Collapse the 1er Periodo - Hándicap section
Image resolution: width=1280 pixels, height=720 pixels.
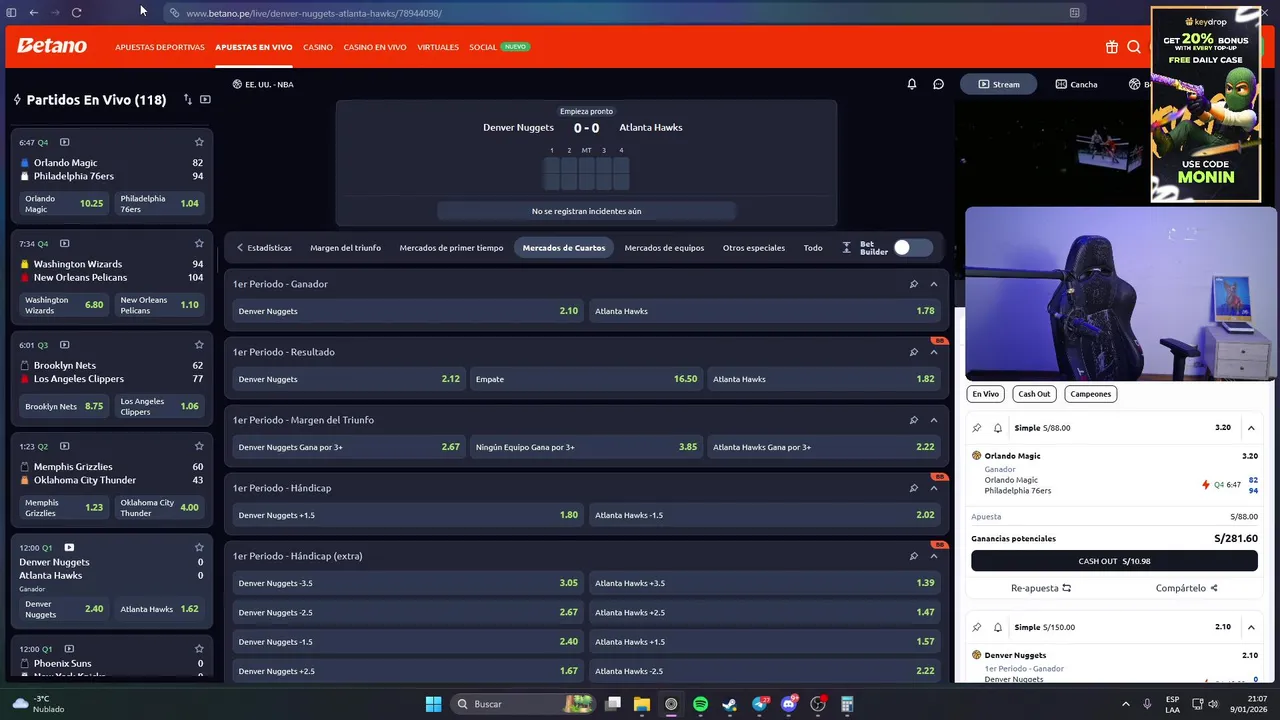click(934, 488)
